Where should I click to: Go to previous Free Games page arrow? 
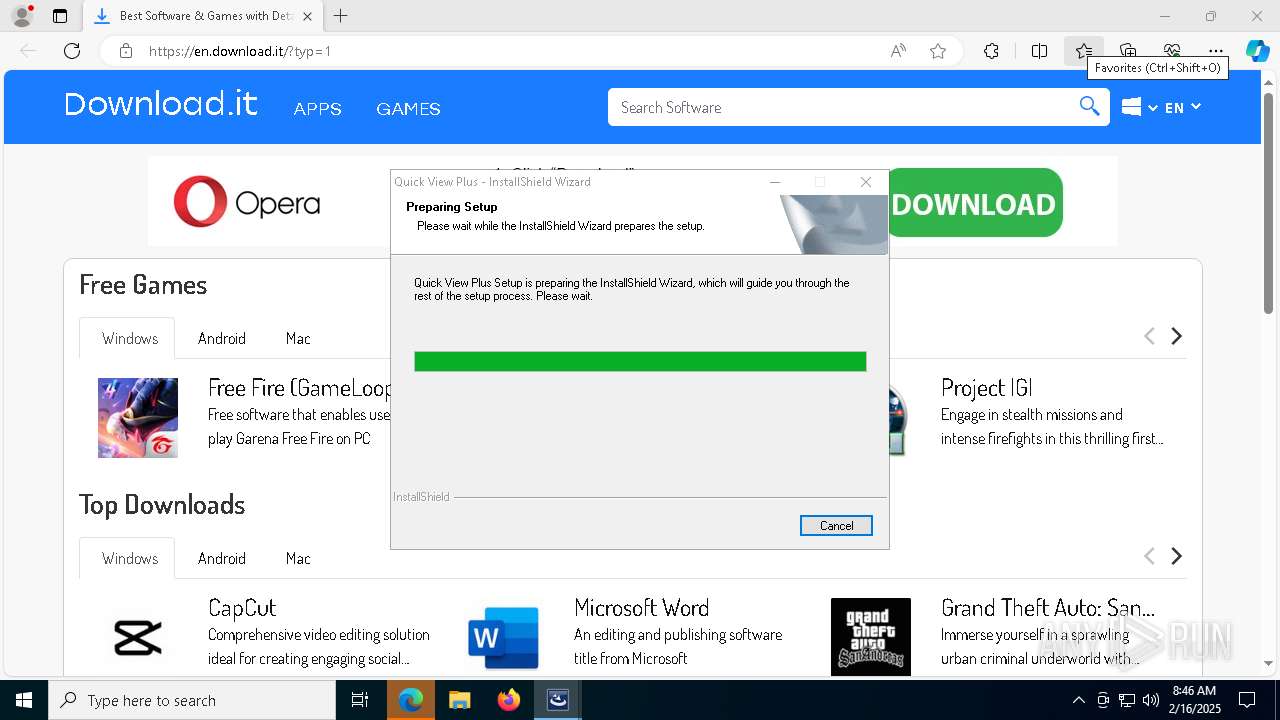(x=1149, y=336)
